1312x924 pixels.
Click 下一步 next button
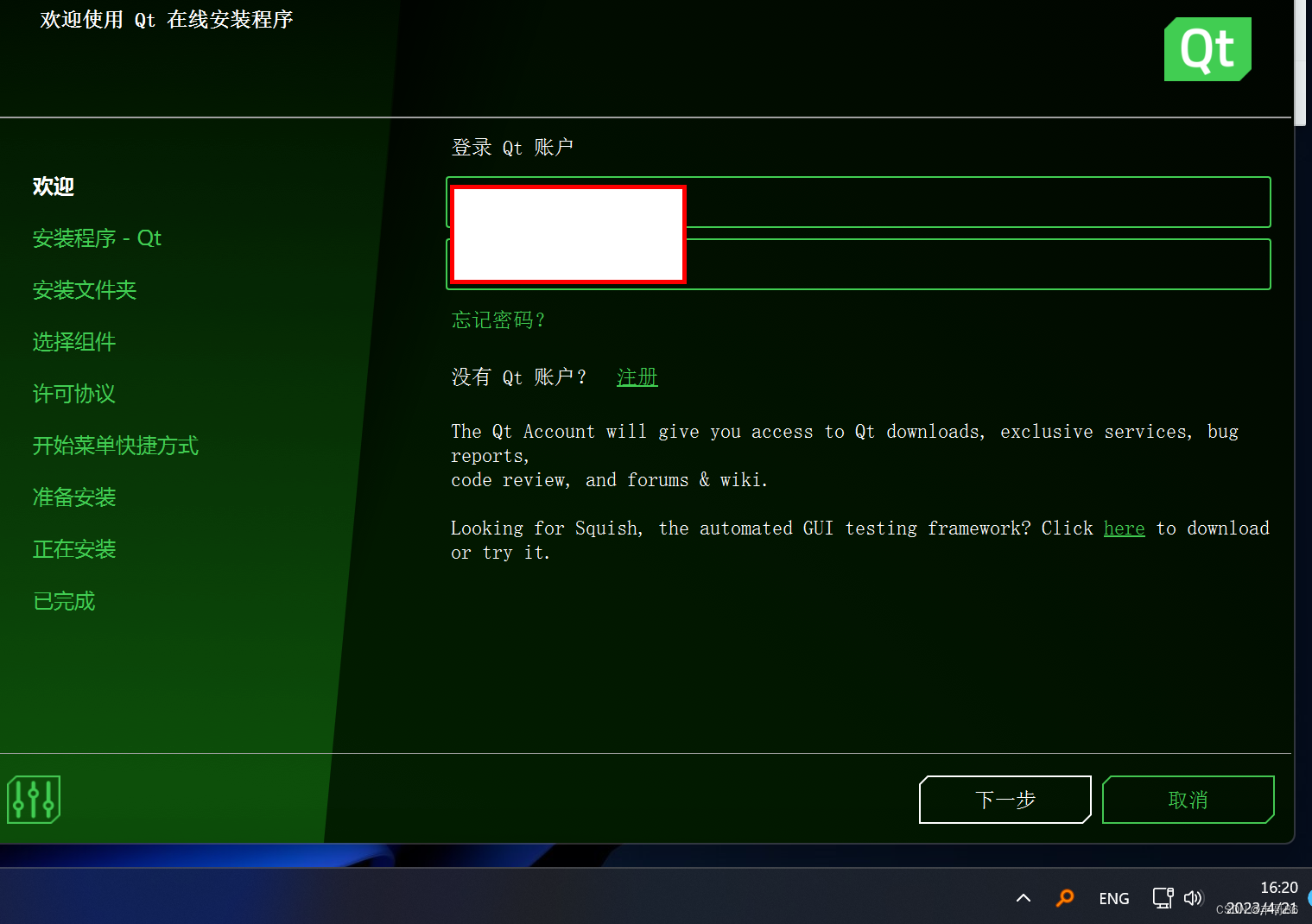pyautogui.click(x=1005, y=800)
